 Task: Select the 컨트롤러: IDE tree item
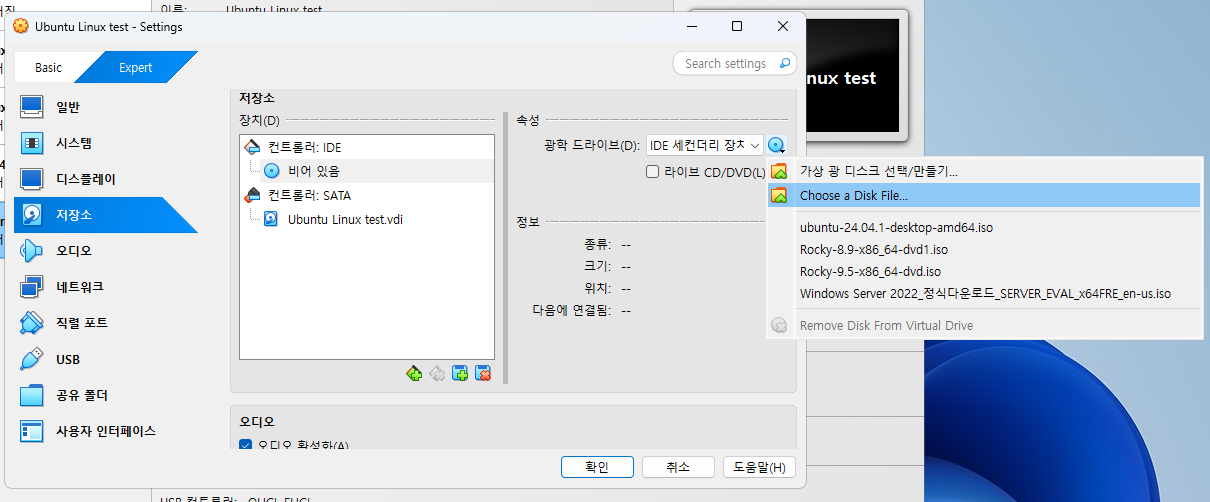click(366, 147)
